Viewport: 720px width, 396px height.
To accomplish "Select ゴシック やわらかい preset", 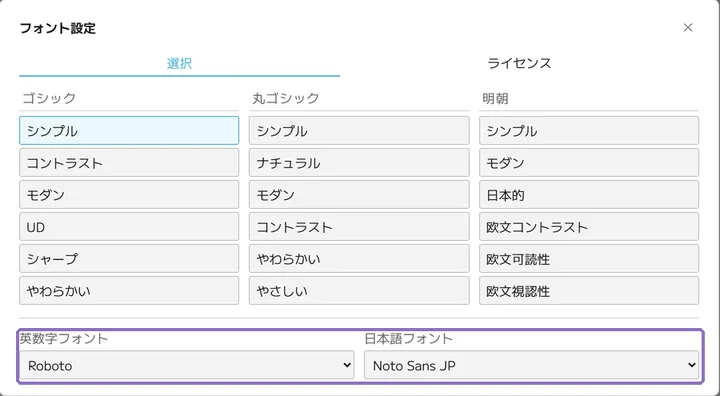I will [129, 290].
